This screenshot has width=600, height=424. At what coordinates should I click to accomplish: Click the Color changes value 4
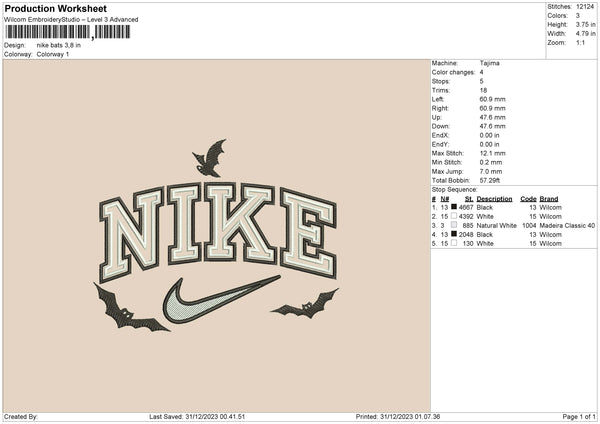click(x=481, y=72)
